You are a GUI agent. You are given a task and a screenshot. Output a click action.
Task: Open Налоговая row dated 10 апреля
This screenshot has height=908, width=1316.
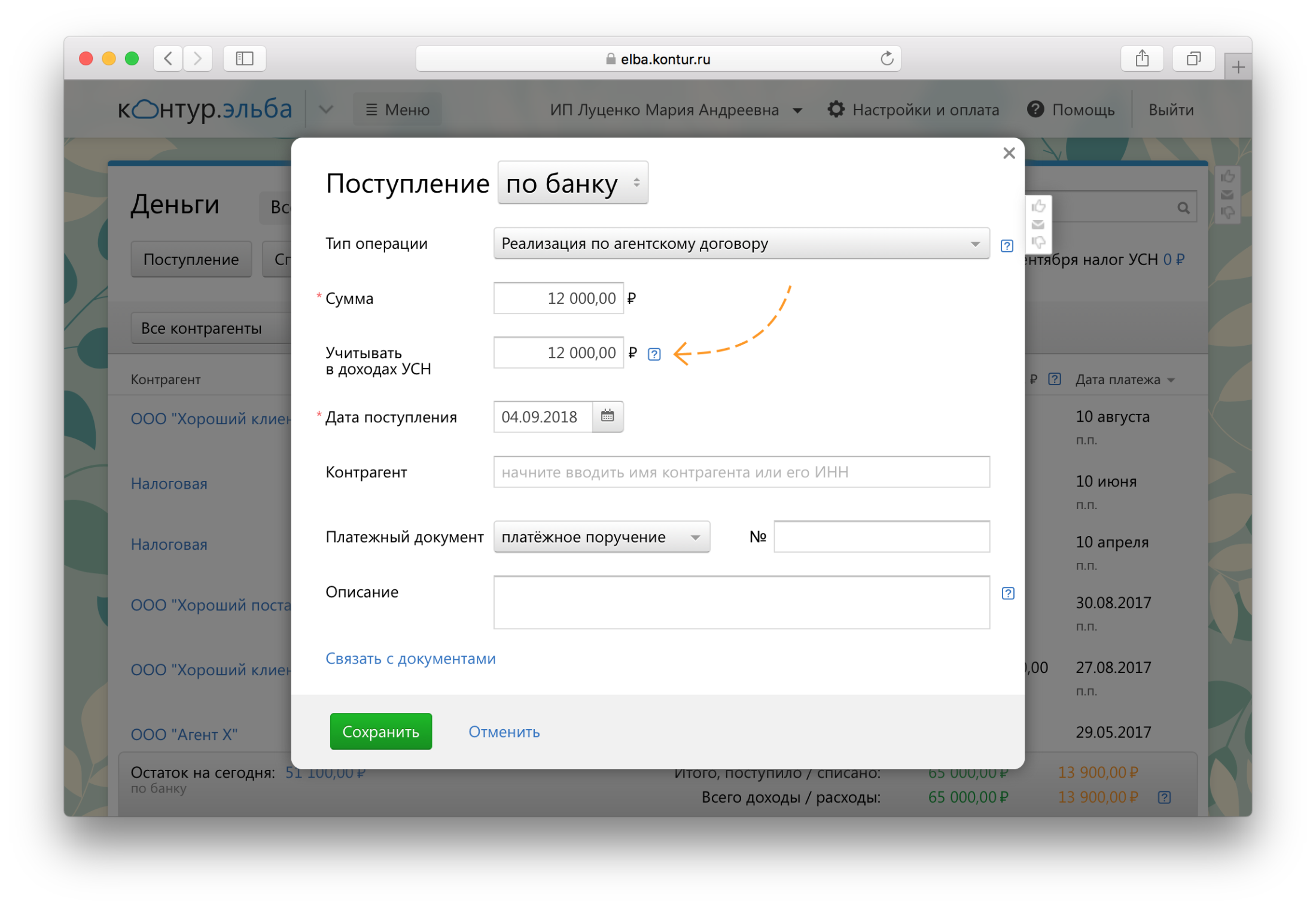[x=169, y=544]
